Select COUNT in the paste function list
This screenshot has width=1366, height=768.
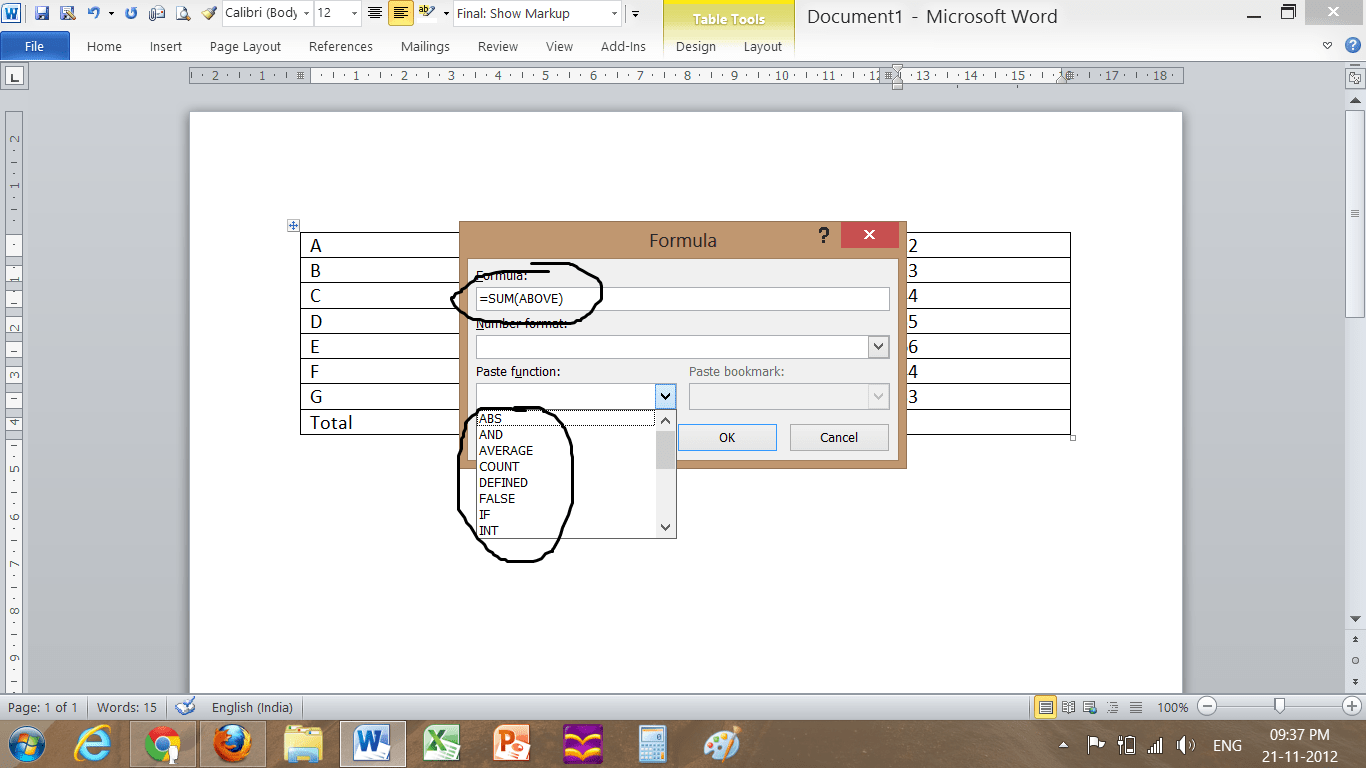pos(566,467)
